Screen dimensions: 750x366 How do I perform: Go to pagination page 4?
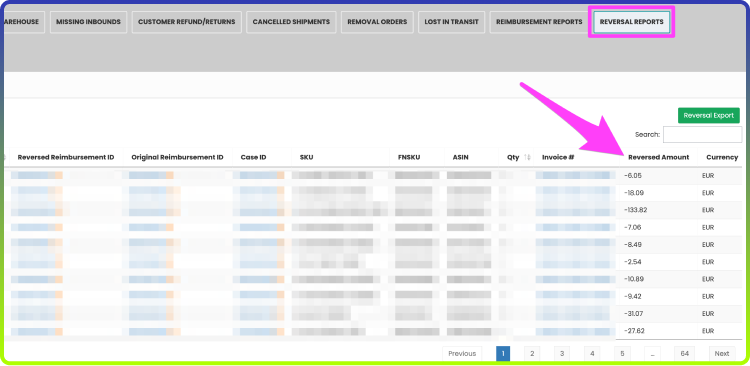point(592,354)
